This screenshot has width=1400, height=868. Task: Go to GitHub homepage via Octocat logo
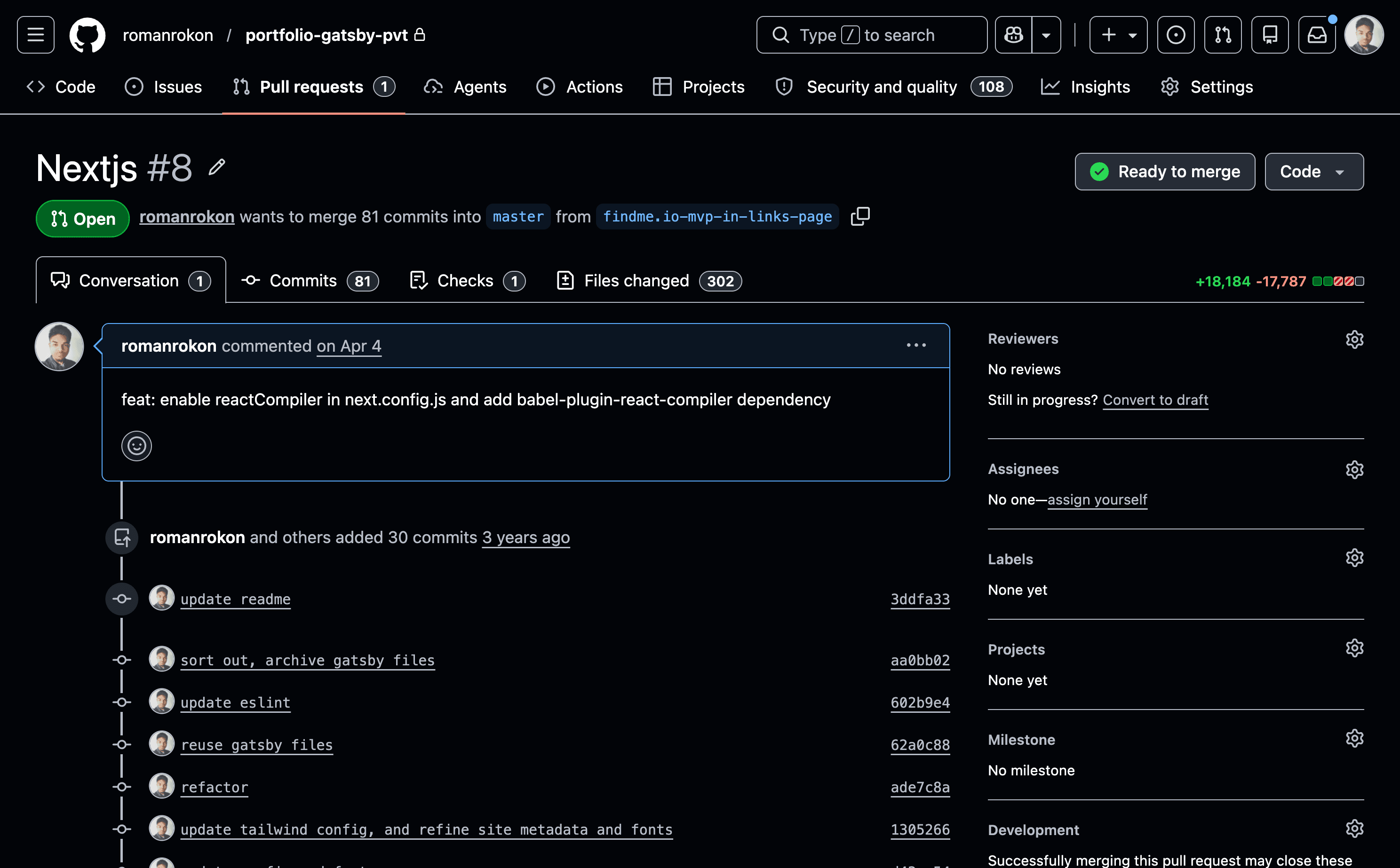pos(87,35)
